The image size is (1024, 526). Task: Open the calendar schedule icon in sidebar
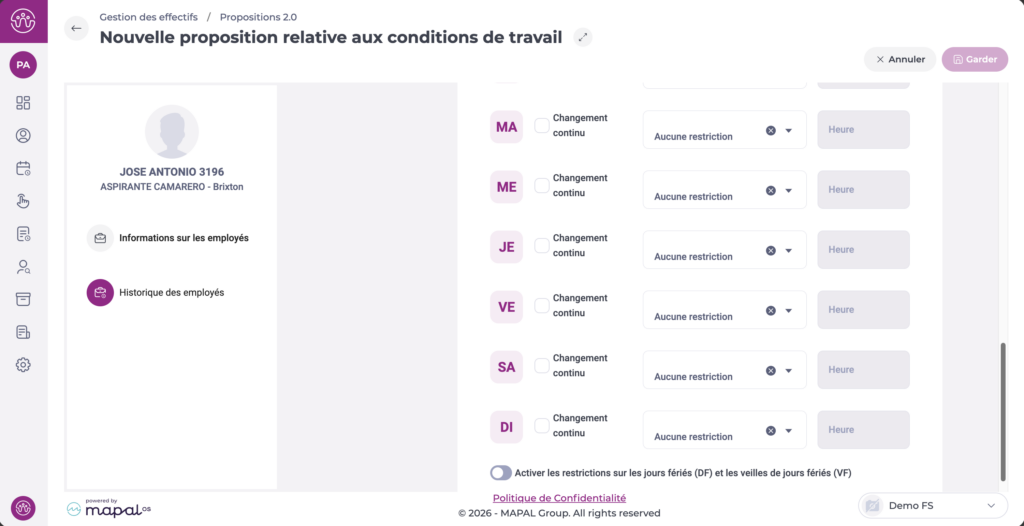pos(23,169)
